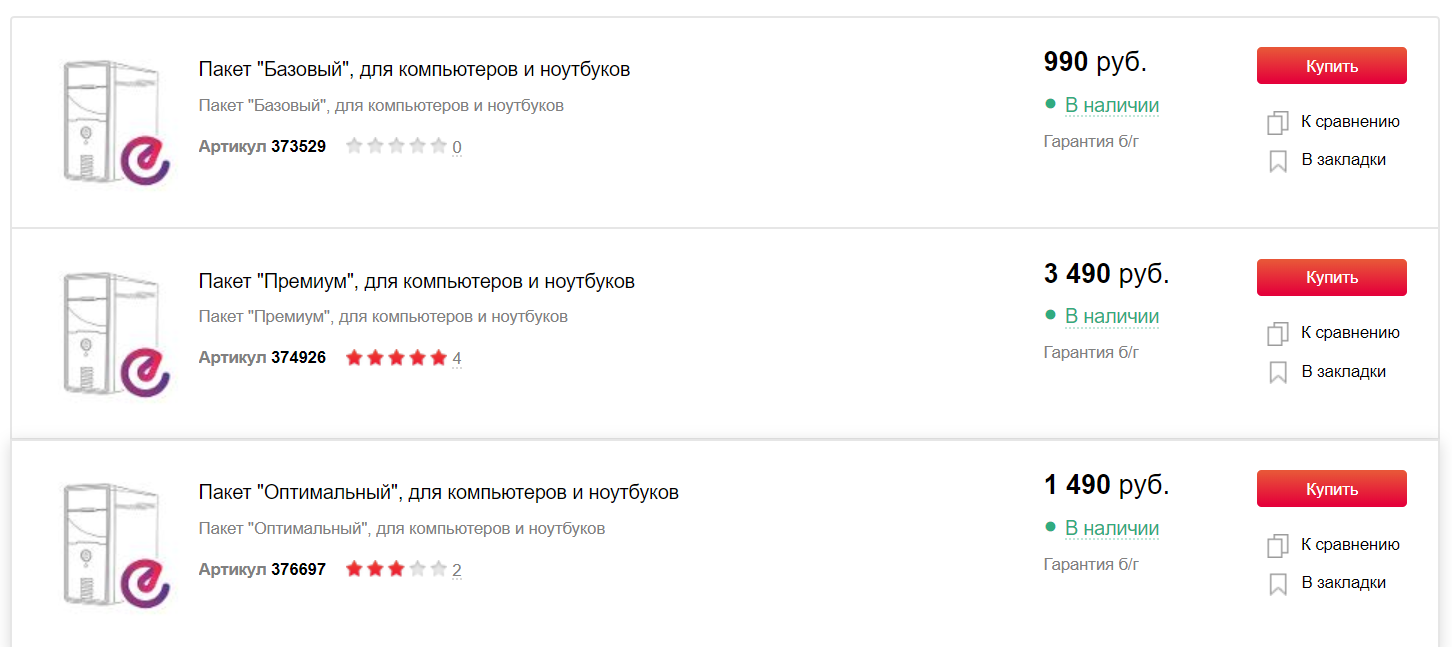Click the empty star rating of Базовый
This screenshot has height=647, width=1452.
[x=396, y=146]
